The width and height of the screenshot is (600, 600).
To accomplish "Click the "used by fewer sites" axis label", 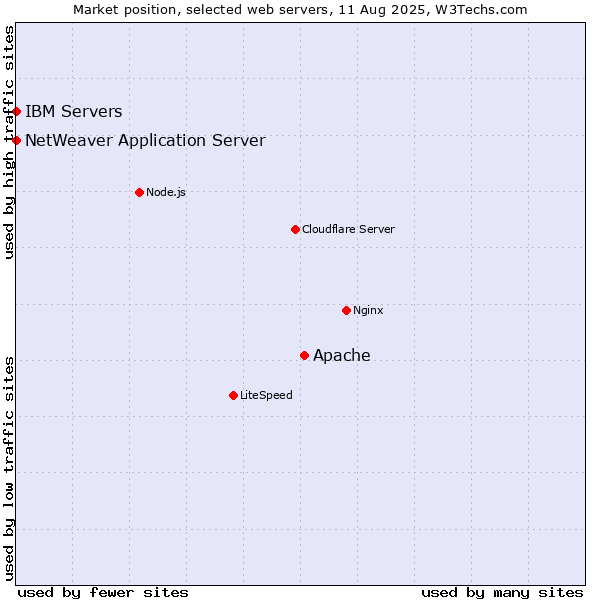I will (103, 593).
